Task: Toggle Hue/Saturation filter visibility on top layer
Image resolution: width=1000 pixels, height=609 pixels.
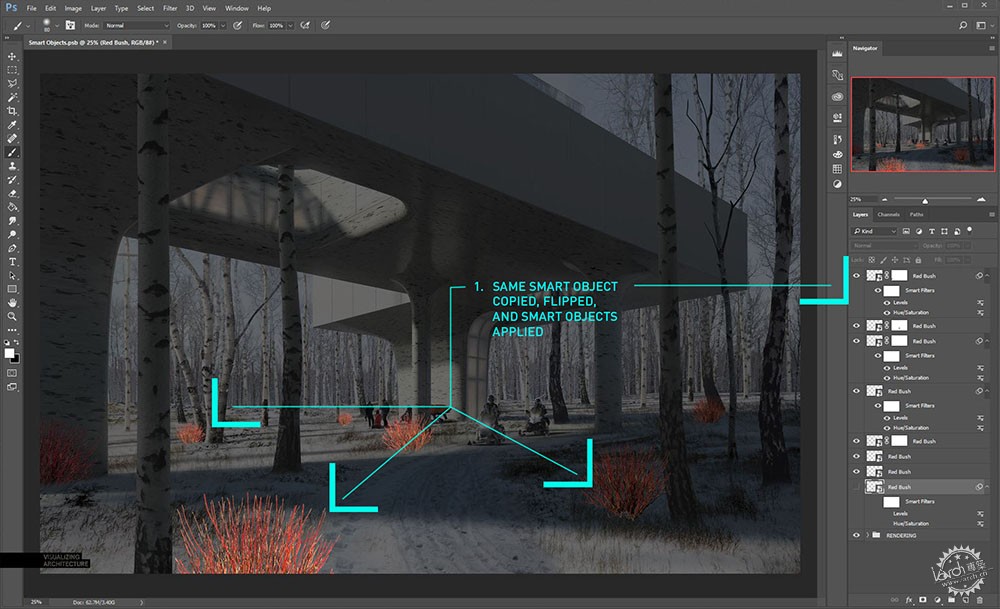Action: pos(887,312)
